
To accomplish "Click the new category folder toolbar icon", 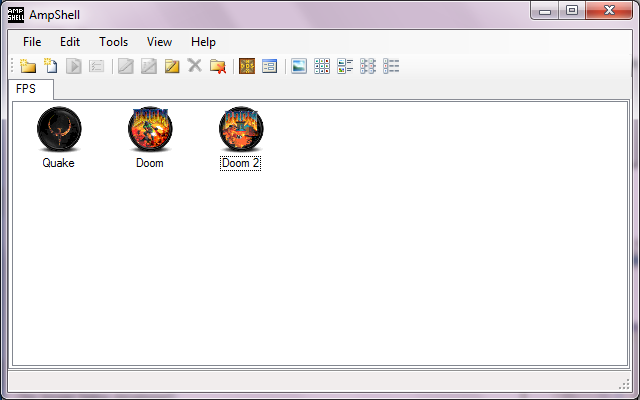I will point(28,66).
